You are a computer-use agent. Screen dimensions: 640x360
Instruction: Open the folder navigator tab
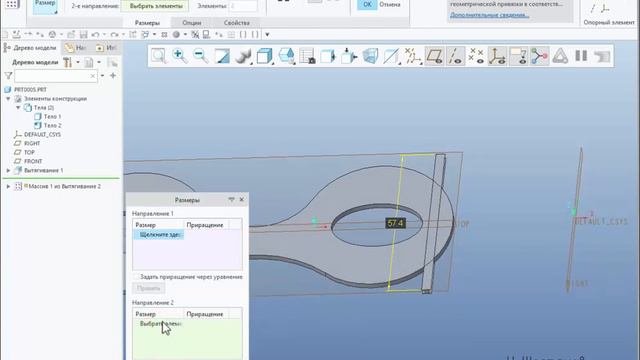click(76, 48)
